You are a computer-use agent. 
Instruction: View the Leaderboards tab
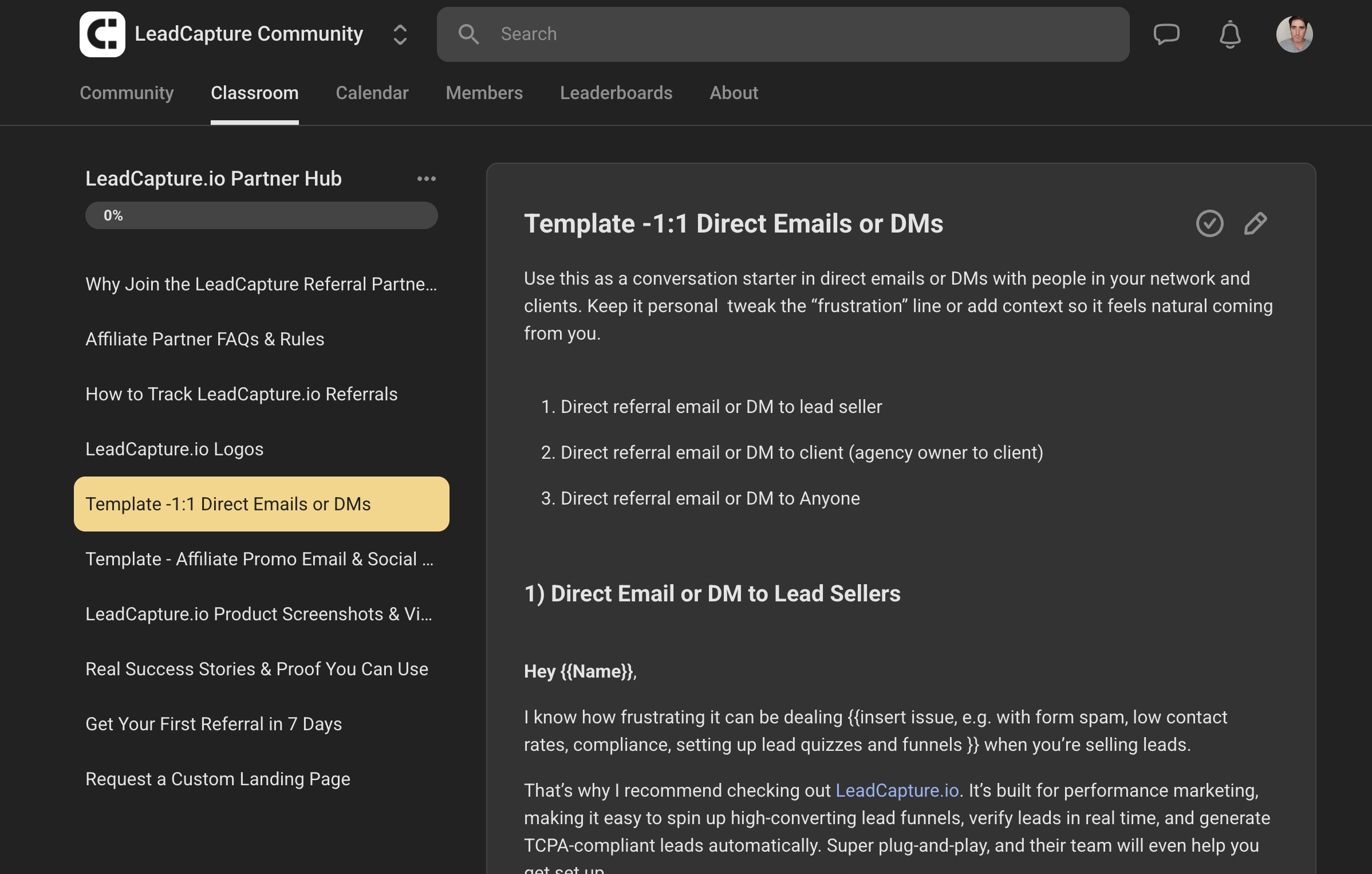[x=616, y=93]
